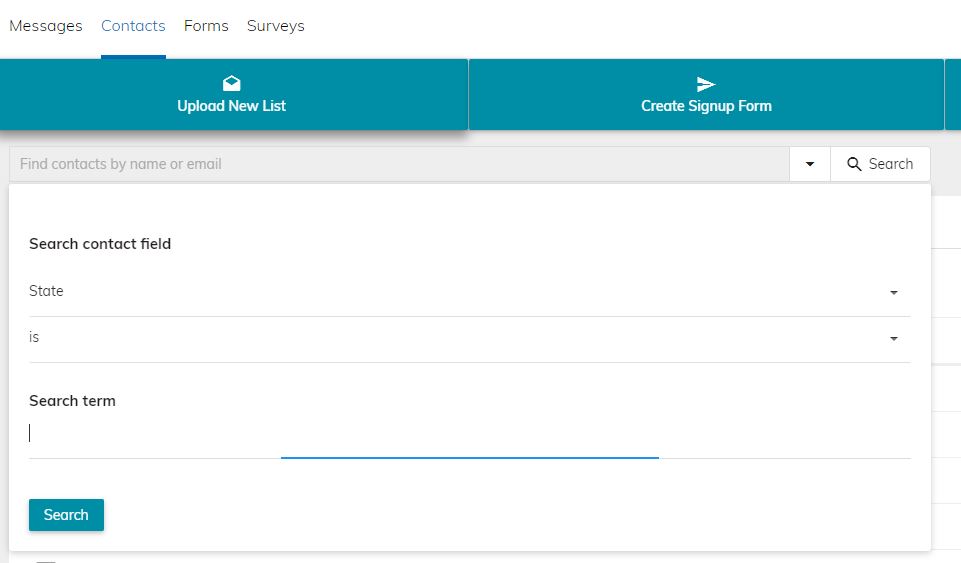Focus the Find contacts by name or email field
Viewport: 961px width, 563px height.
399,164
